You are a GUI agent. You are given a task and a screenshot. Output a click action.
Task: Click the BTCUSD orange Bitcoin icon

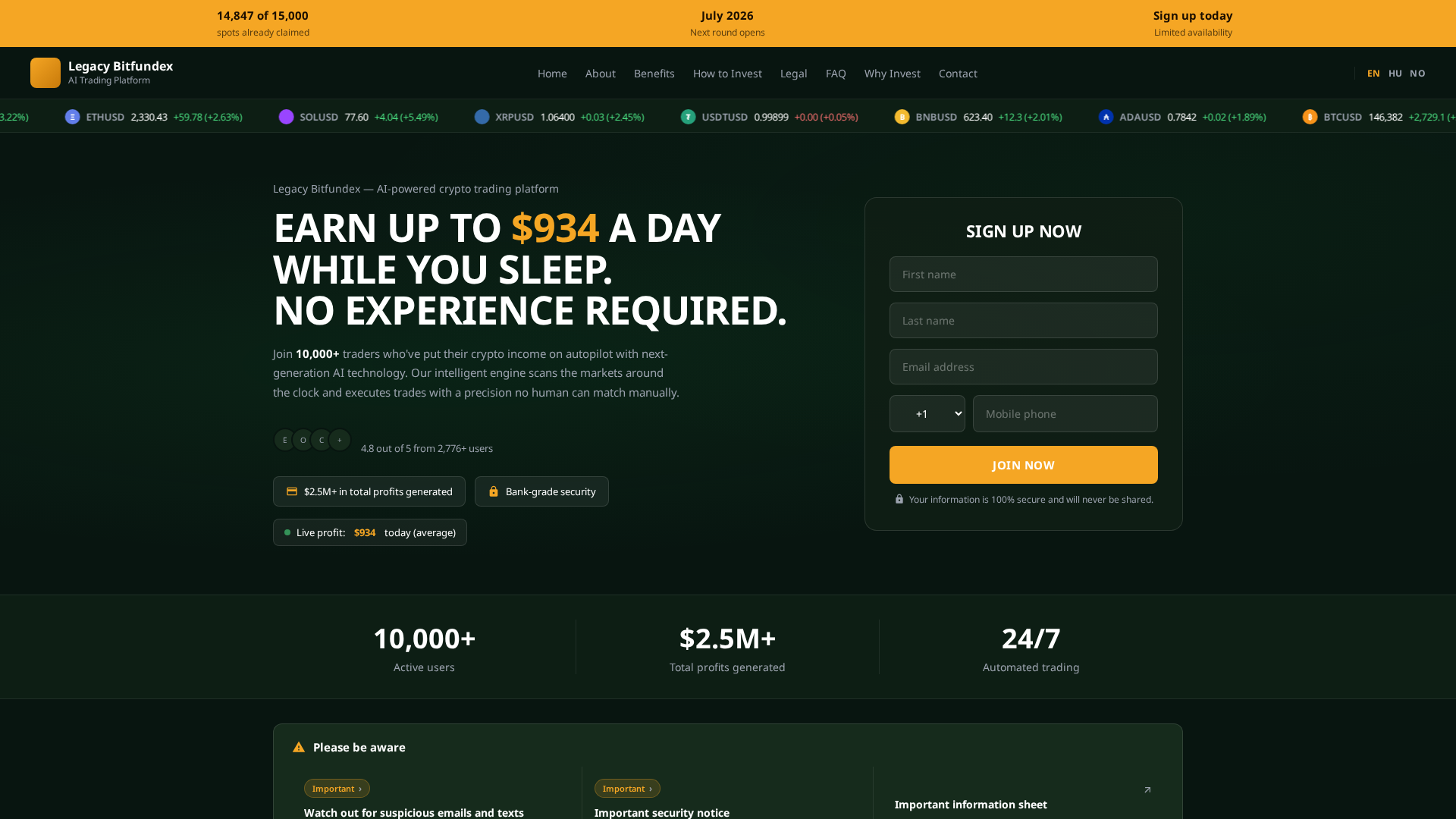click(x=1310, y=117)
